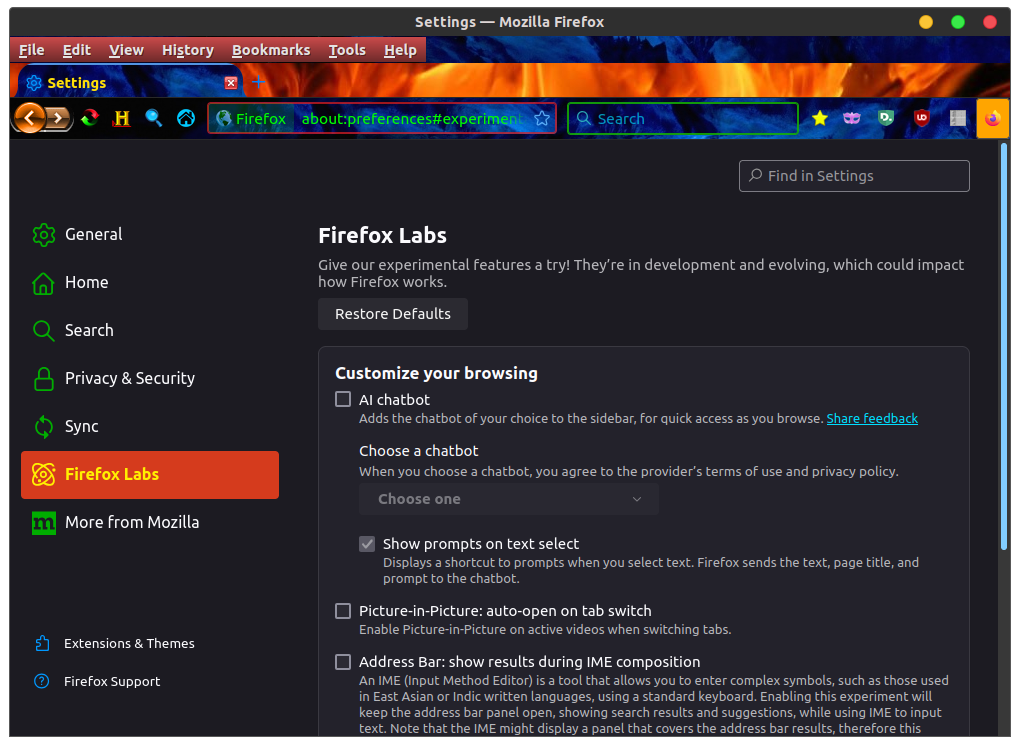Go back with the Back arrow

30,118
